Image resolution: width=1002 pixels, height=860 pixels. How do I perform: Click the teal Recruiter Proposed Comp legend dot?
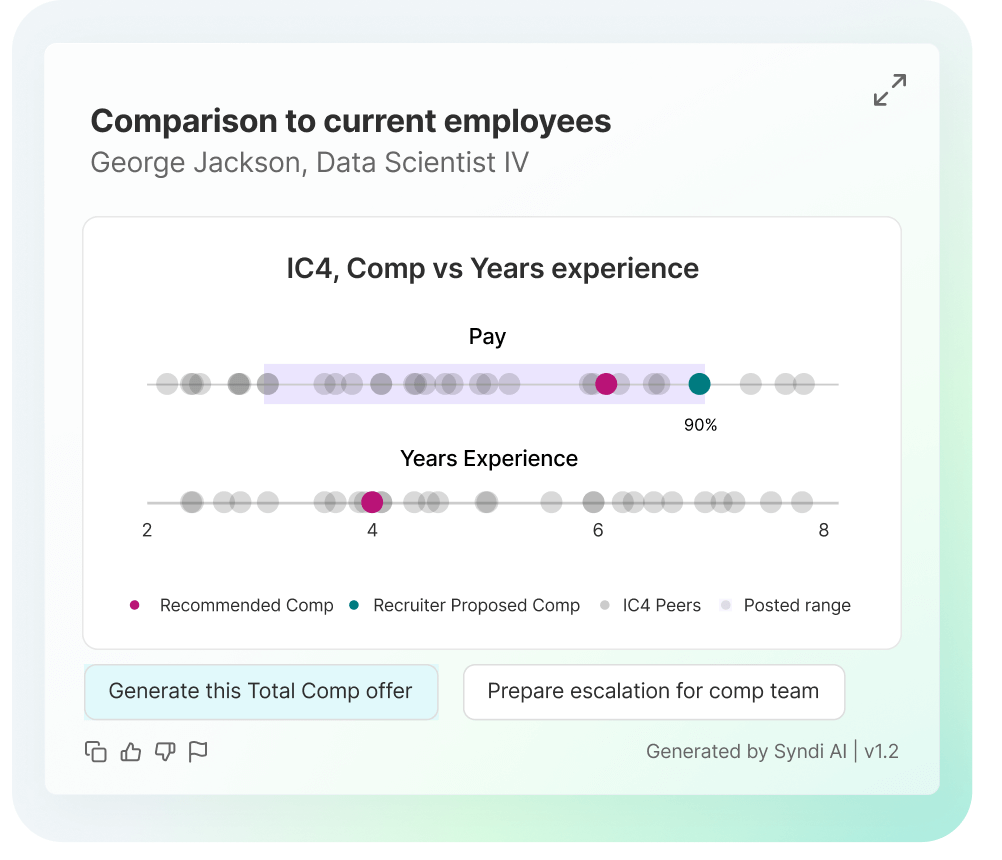354,605
